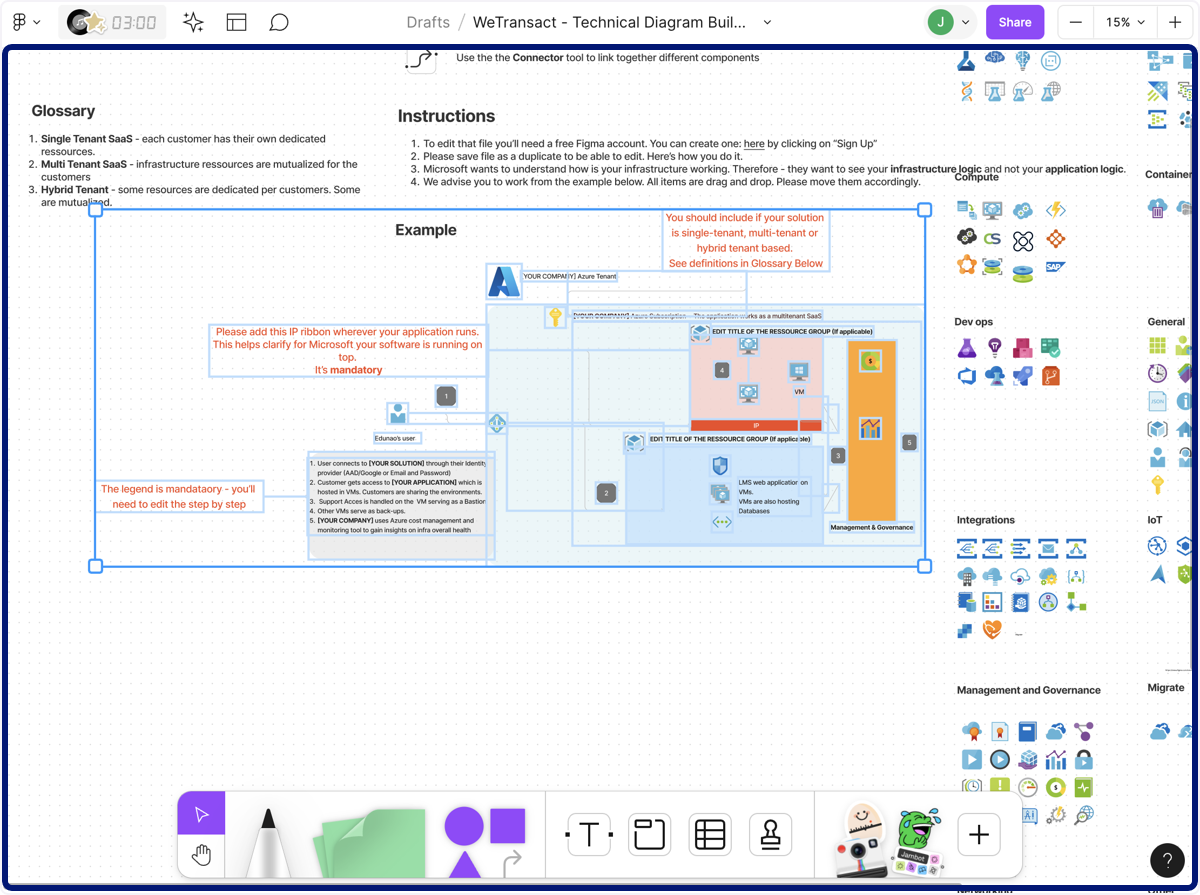Select the purple flask icon in Dev ops
Viewport: 1200px width, 895px height.
tap(966, 348)
